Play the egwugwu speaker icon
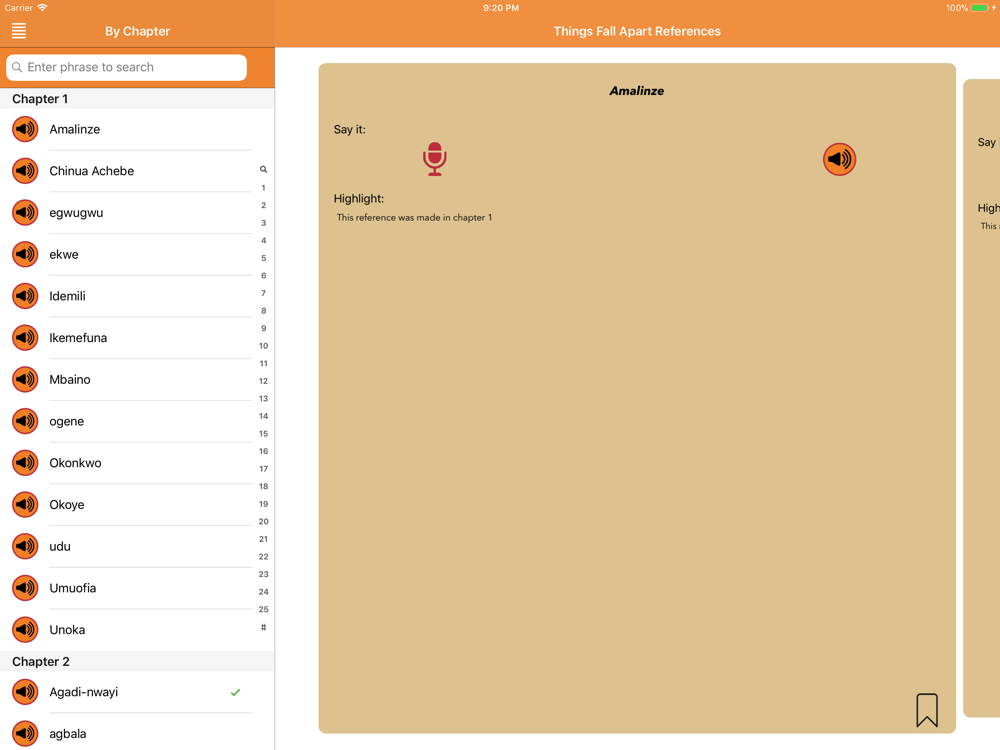This screenshot has height=750, width=1000. [x=26, y=212]
